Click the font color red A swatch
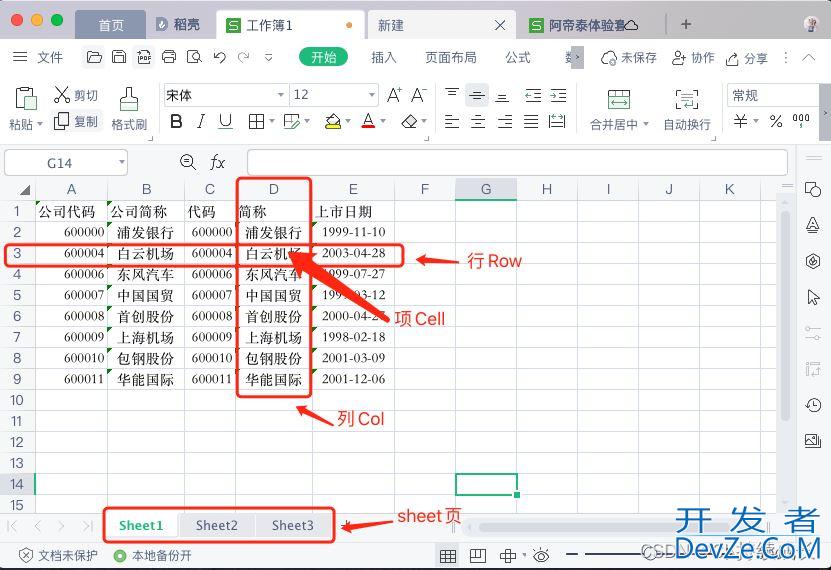831x570 pixels. pos(367,121)
